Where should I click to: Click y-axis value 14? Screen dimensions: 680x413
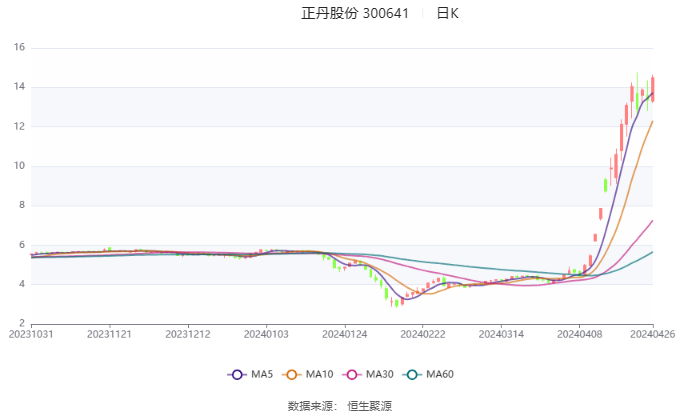click(x=19, y=87)
